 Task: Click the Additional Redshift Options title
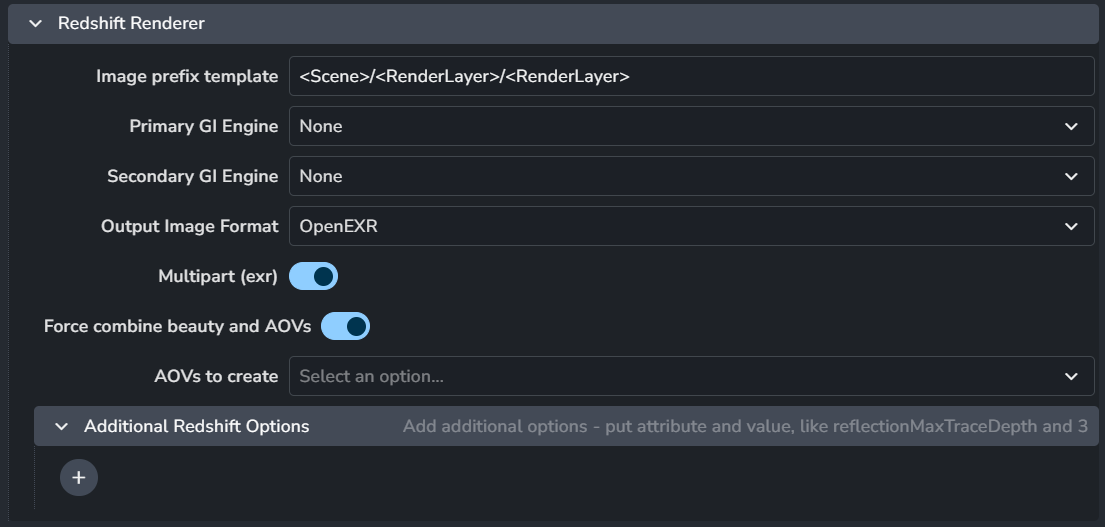pos(196,426)
